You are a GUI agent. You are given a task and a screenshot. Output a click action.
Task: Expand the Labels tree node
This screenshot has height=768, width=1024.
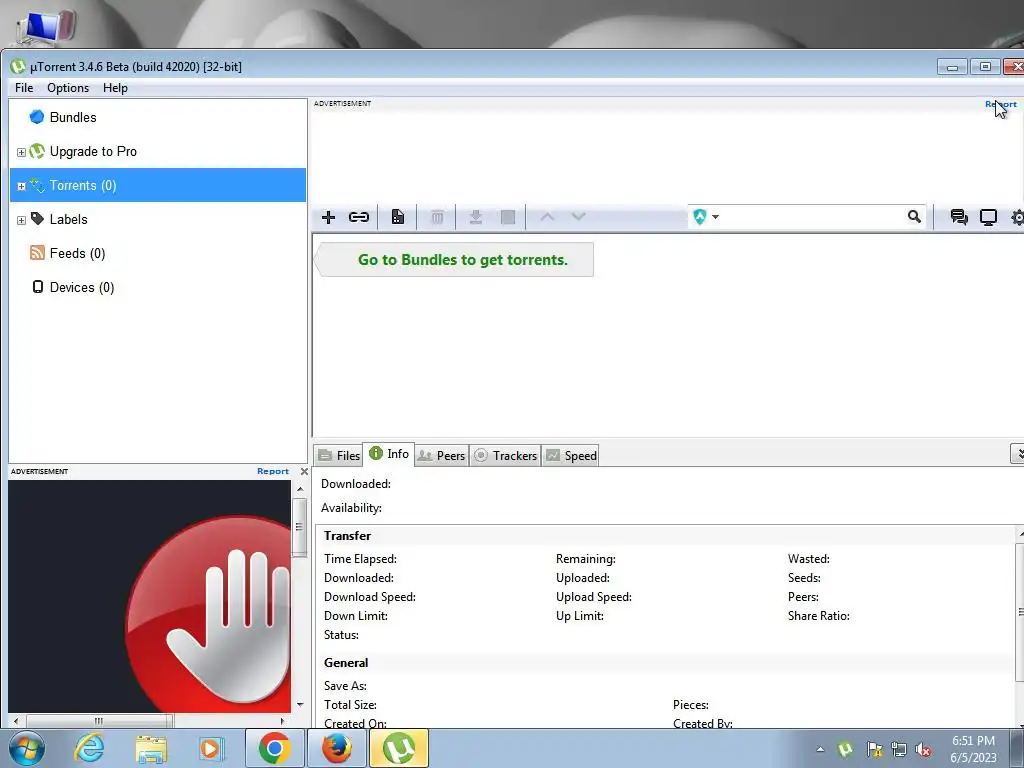coord(21,220)
